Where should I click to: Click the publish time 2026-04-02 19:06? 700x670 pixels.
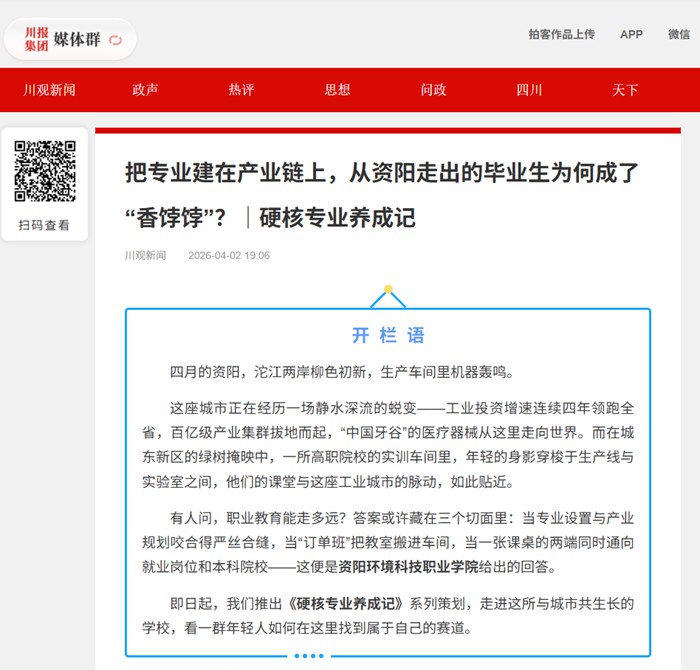[229, 255]
